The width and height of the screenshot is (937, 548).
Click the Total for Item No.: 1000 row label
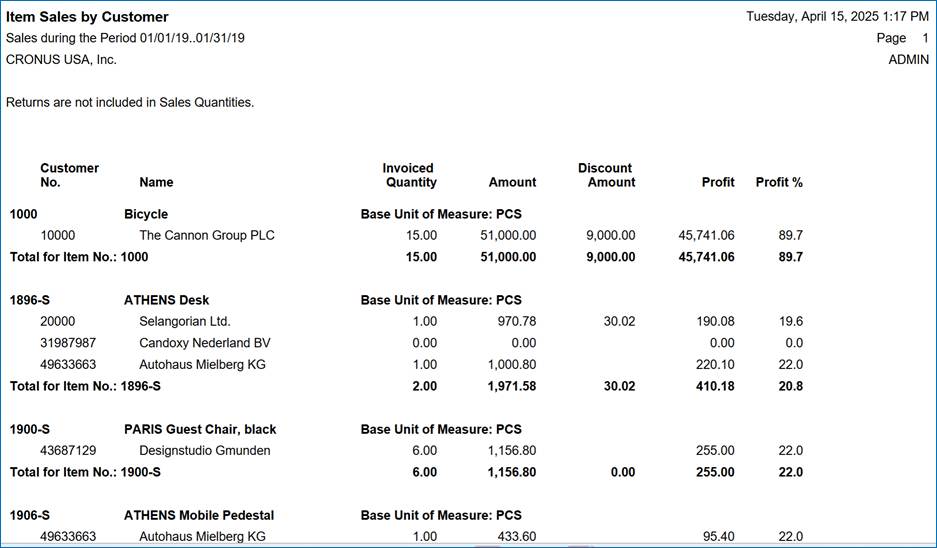click(x=79, y=257)
